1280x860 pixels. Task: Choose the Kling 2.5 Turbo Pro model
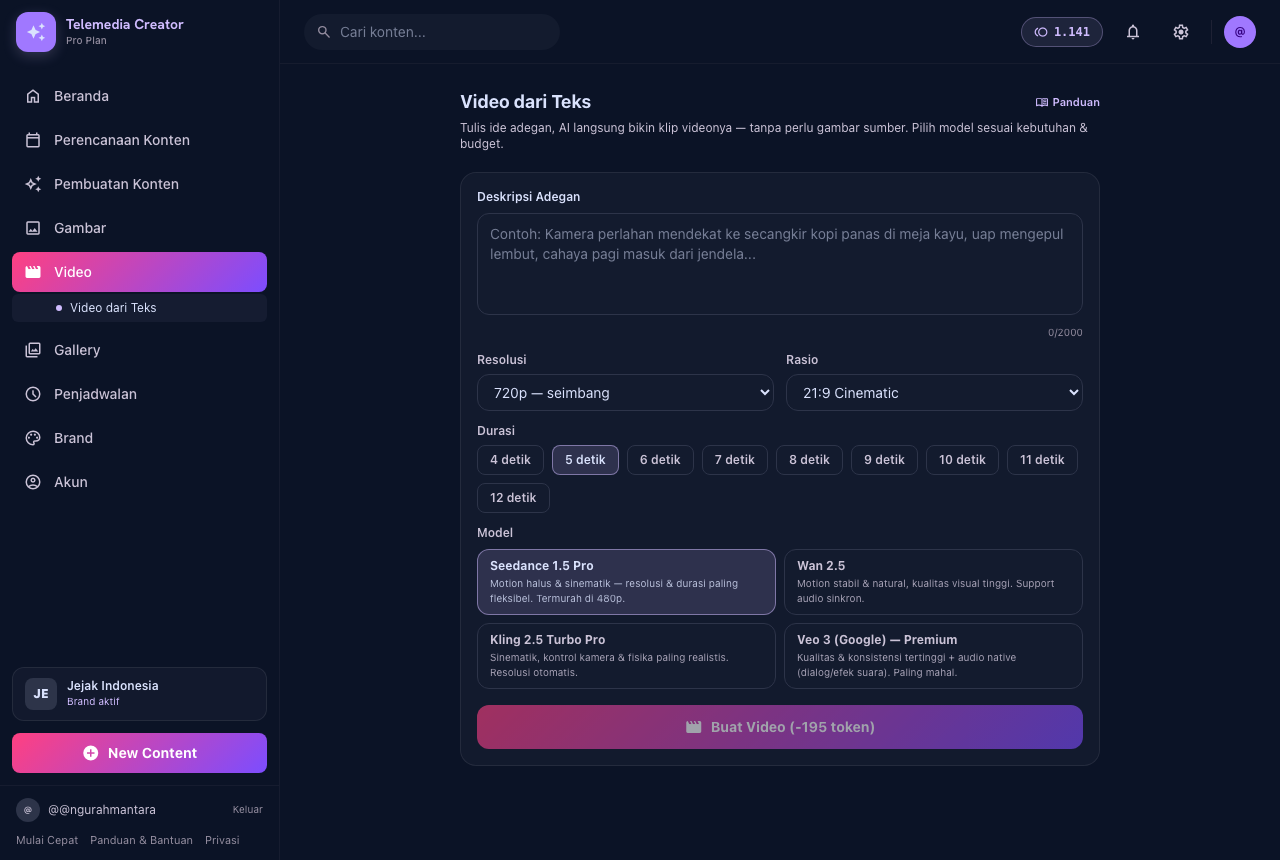(x=626, y=656)
